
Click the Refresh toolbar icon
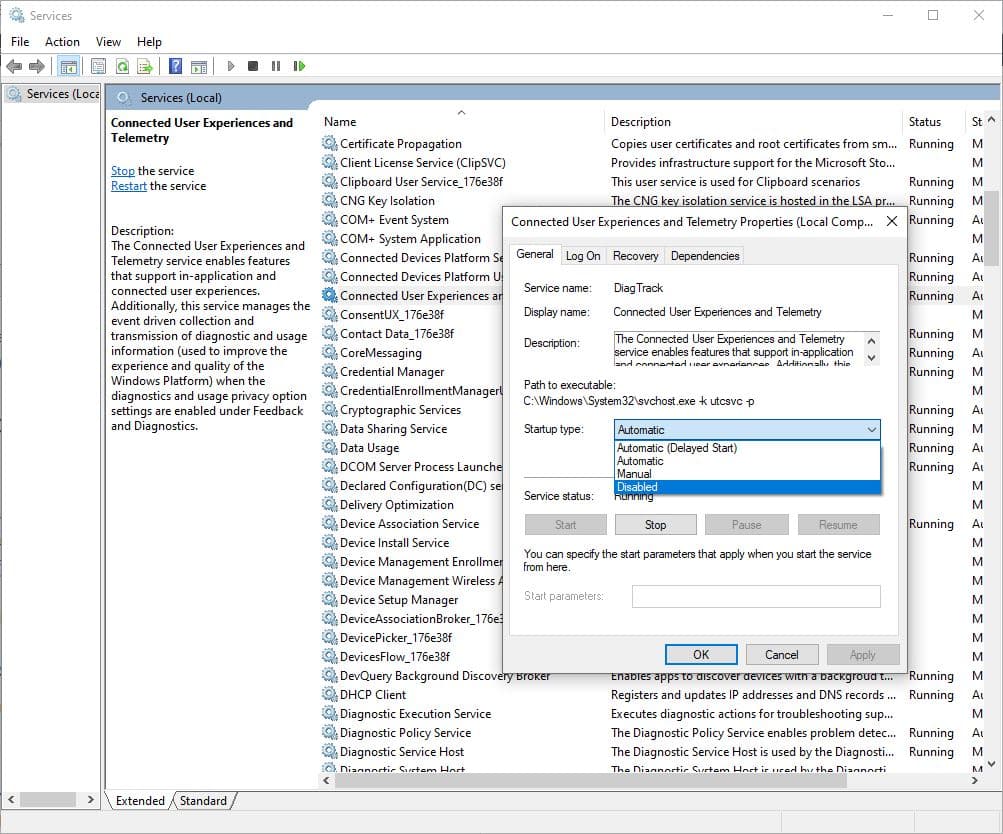(x=122, y=66)
